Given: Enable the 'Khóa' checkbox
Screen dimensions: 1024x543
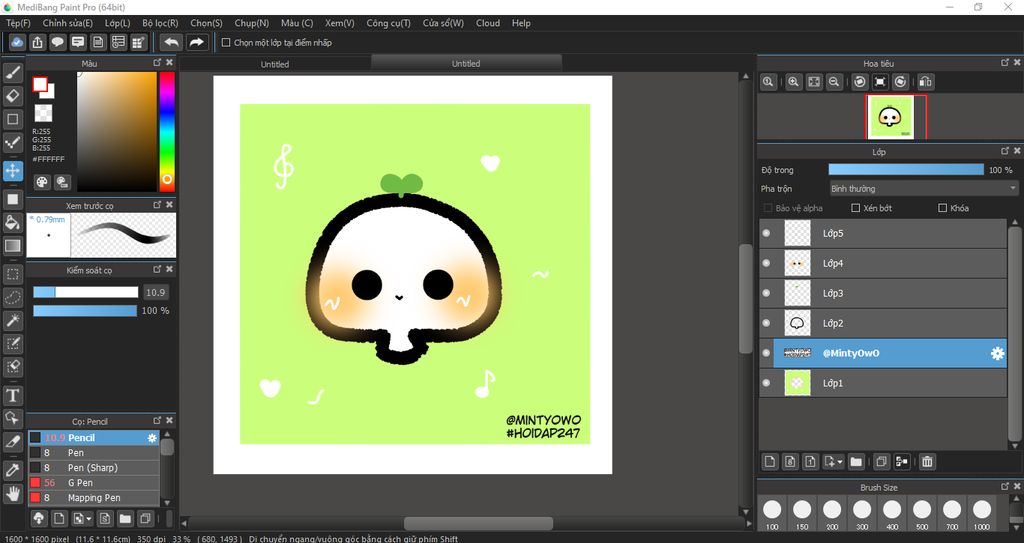Looking at the screenshot, I should coord(942,208).
